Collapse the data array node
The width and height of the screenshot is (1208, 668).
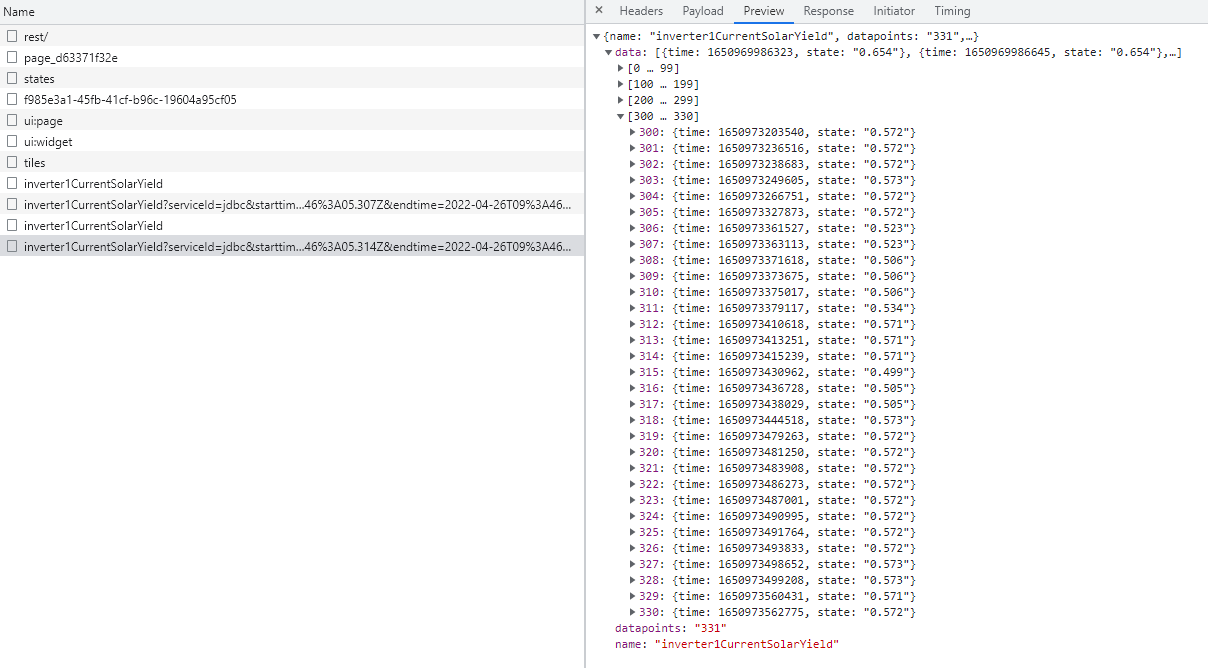click(609, 52)
